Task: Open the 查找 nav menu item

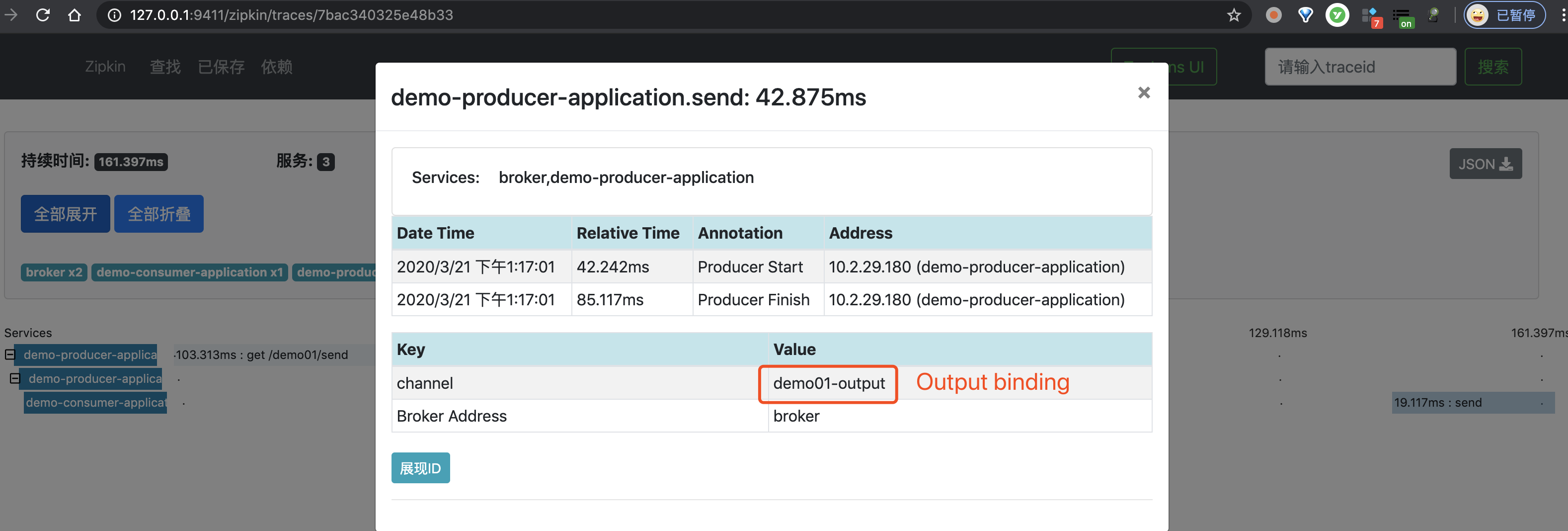Action: 165,67
